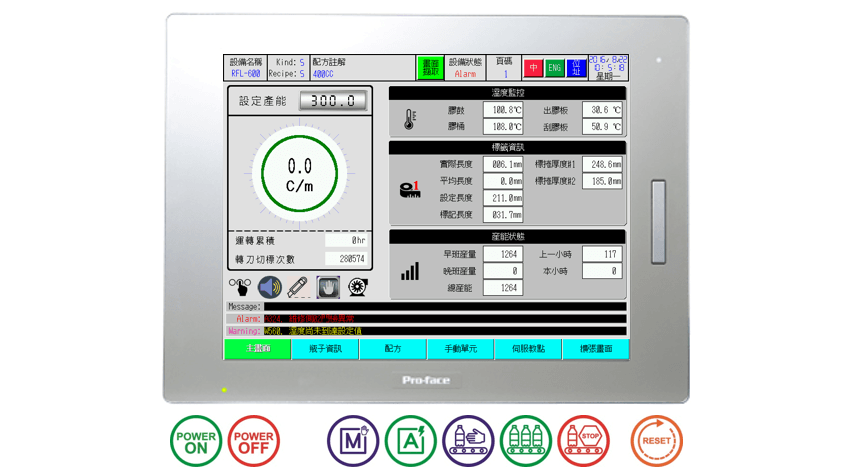
Task: Tap the RFL-600 equipment name
Action: (245, 74)
